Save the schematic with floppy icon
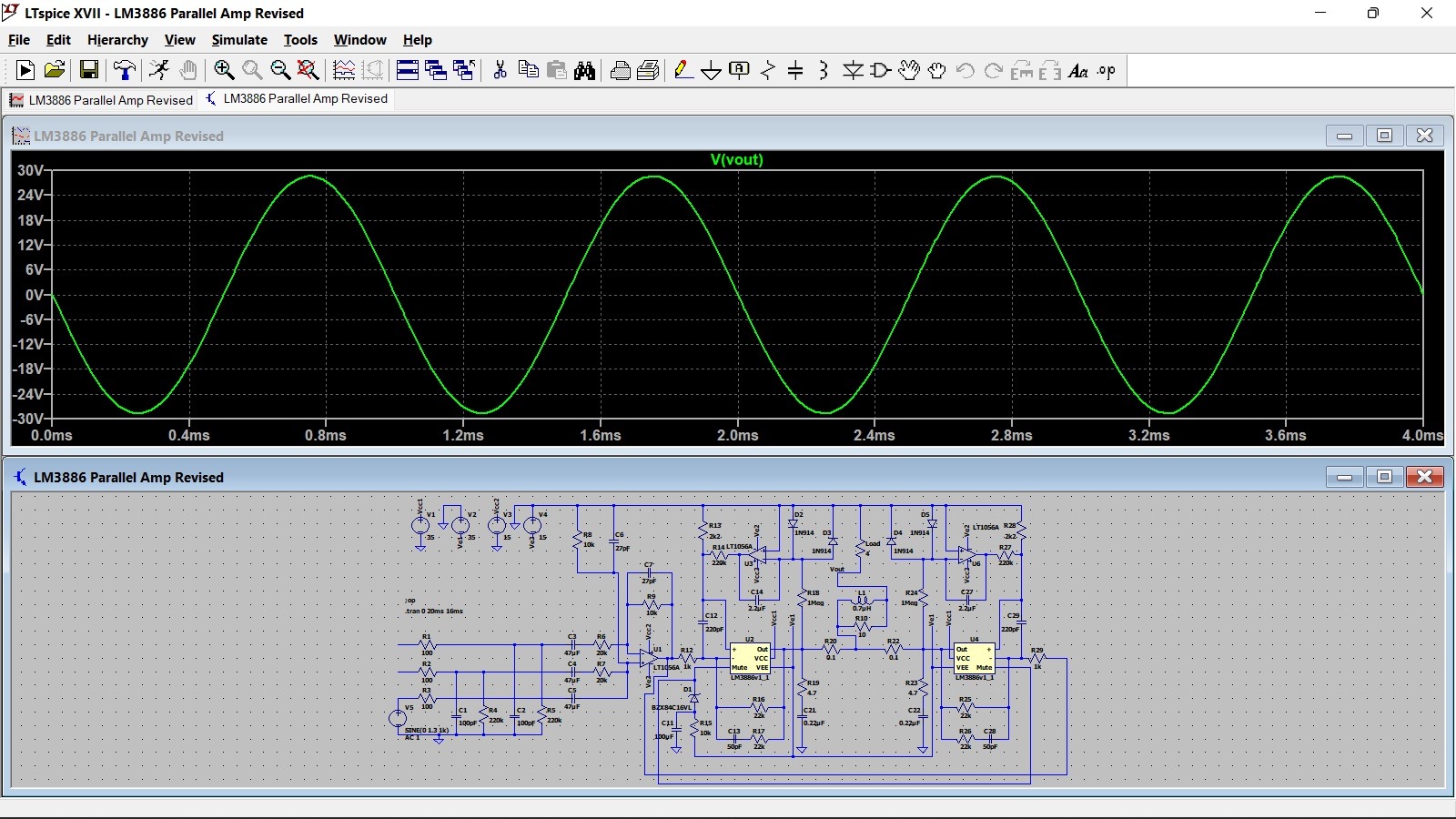The height and width of the screenshot is (819, 1456). [x=89, y=70]
